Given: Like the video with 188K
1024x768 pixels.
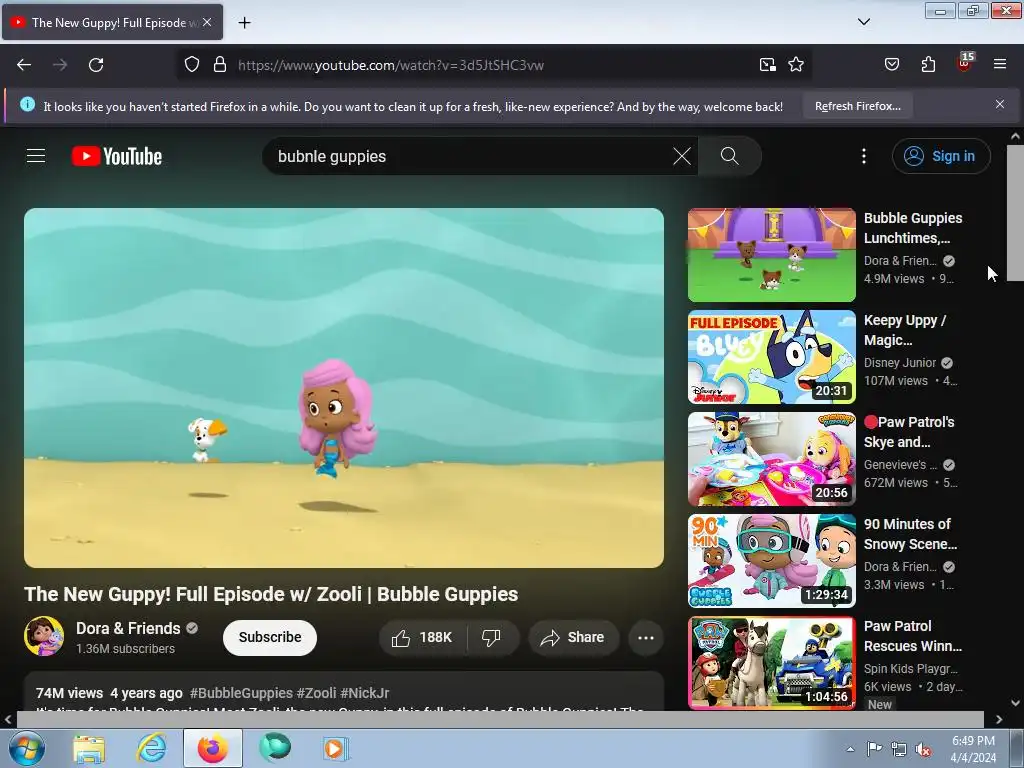Looking at the screenshot, I should coord(422,637).
